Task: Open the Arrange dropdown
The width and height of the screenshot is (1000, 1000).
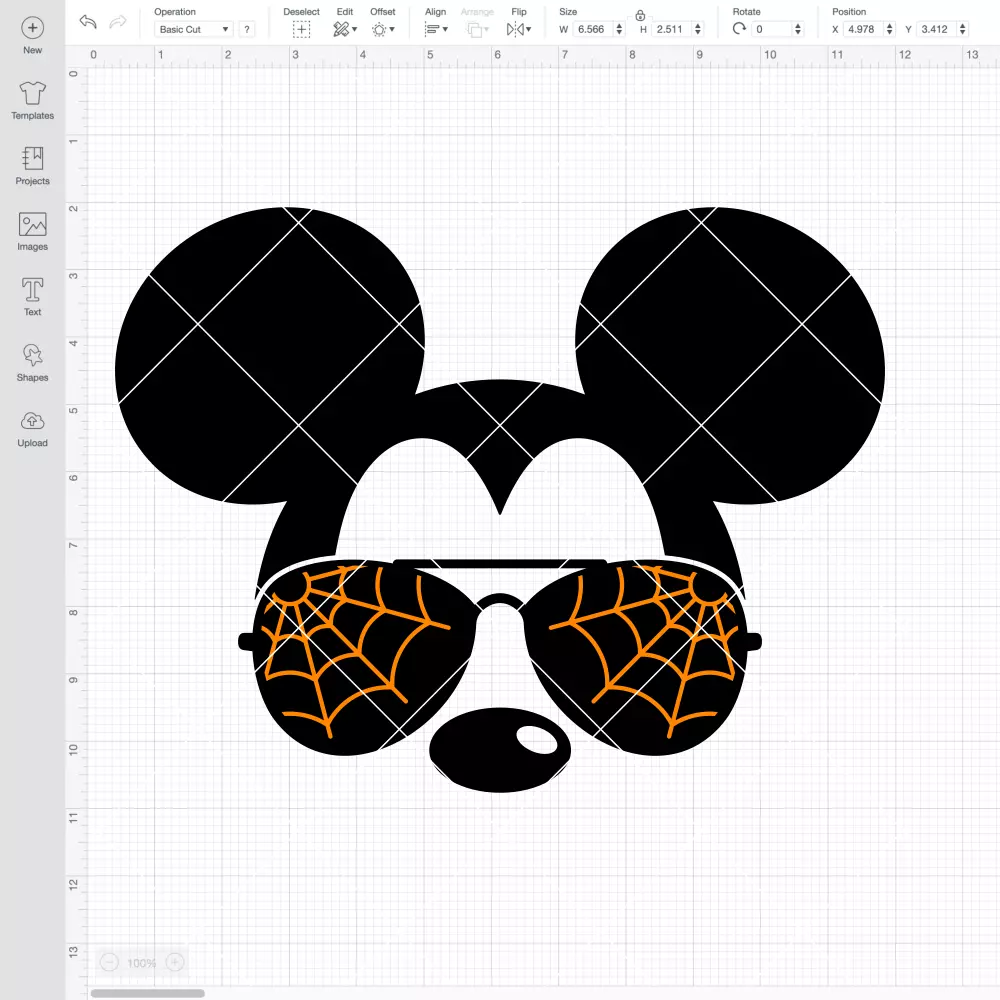Action: [478, 29]
